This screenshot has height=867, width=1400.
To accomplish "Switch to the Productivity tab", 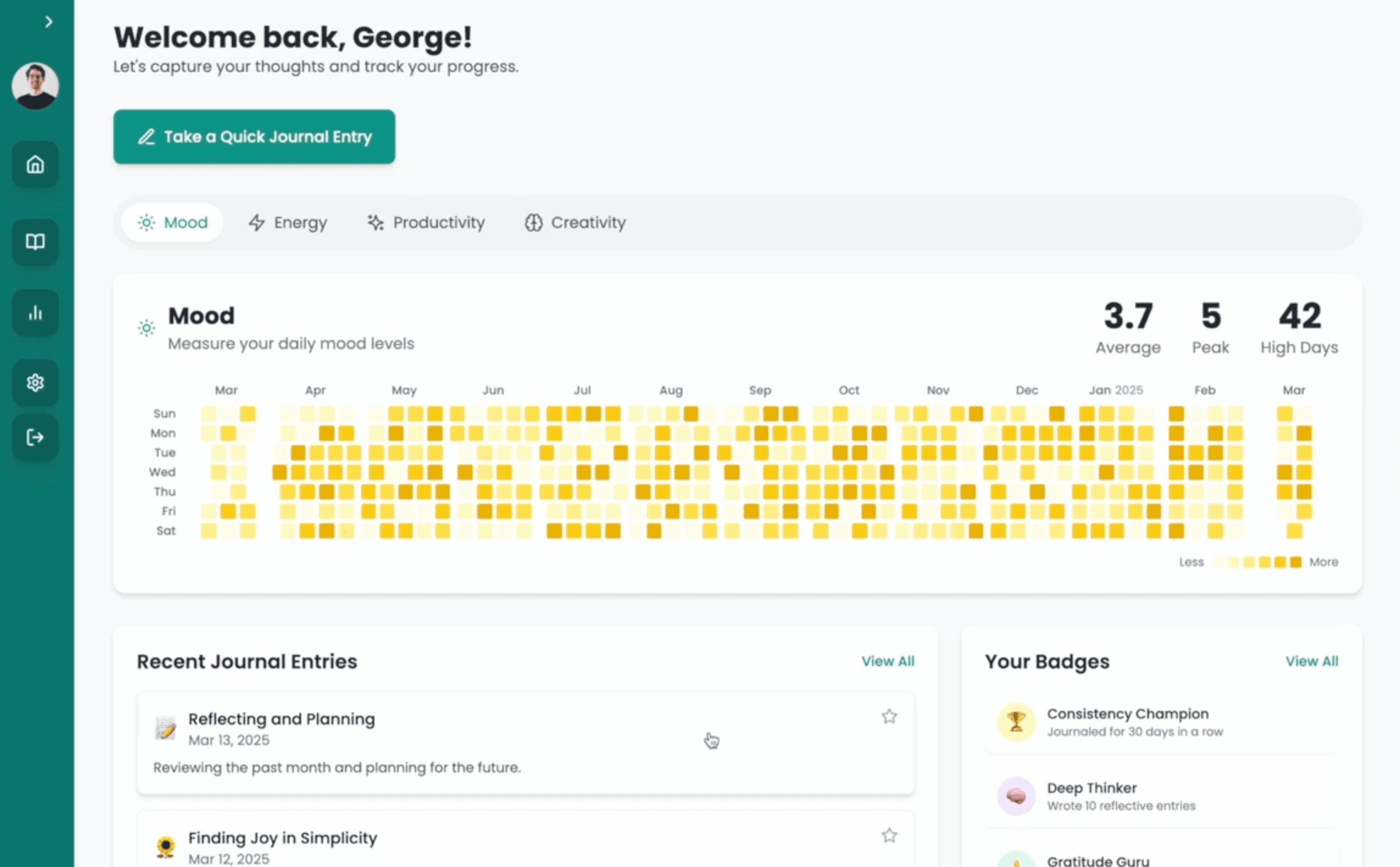I will click(x=426, y=222).
